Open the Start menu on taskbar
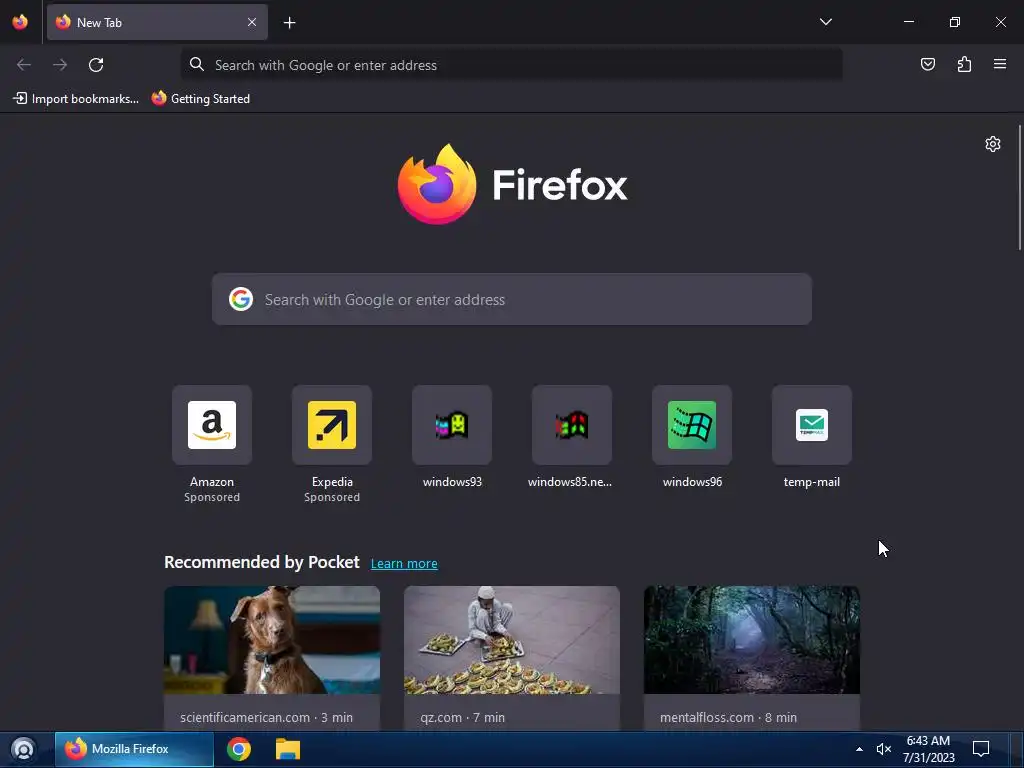 tap(24, 749)
